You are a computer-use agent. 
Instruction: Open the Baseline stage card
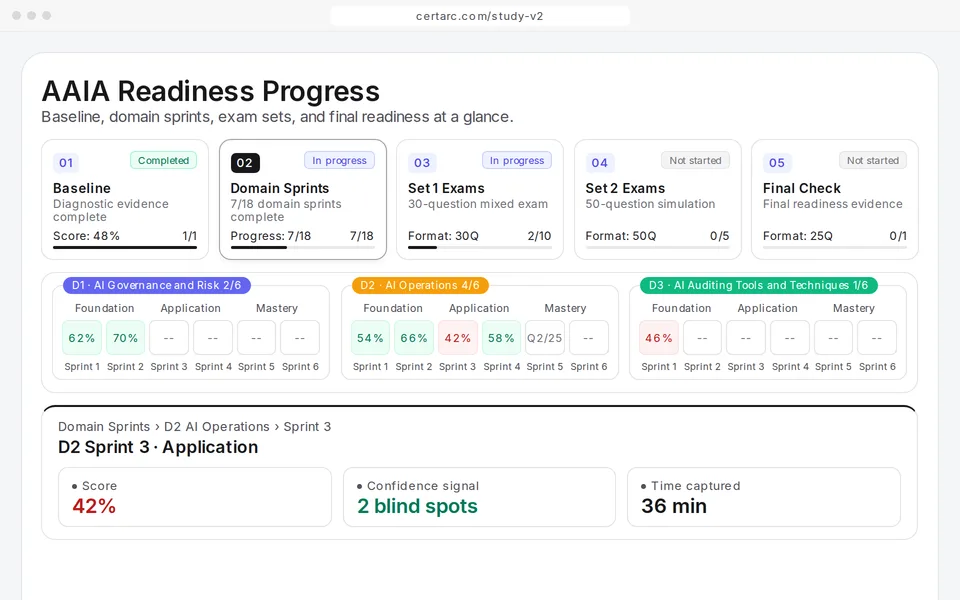tap(125, 200)
